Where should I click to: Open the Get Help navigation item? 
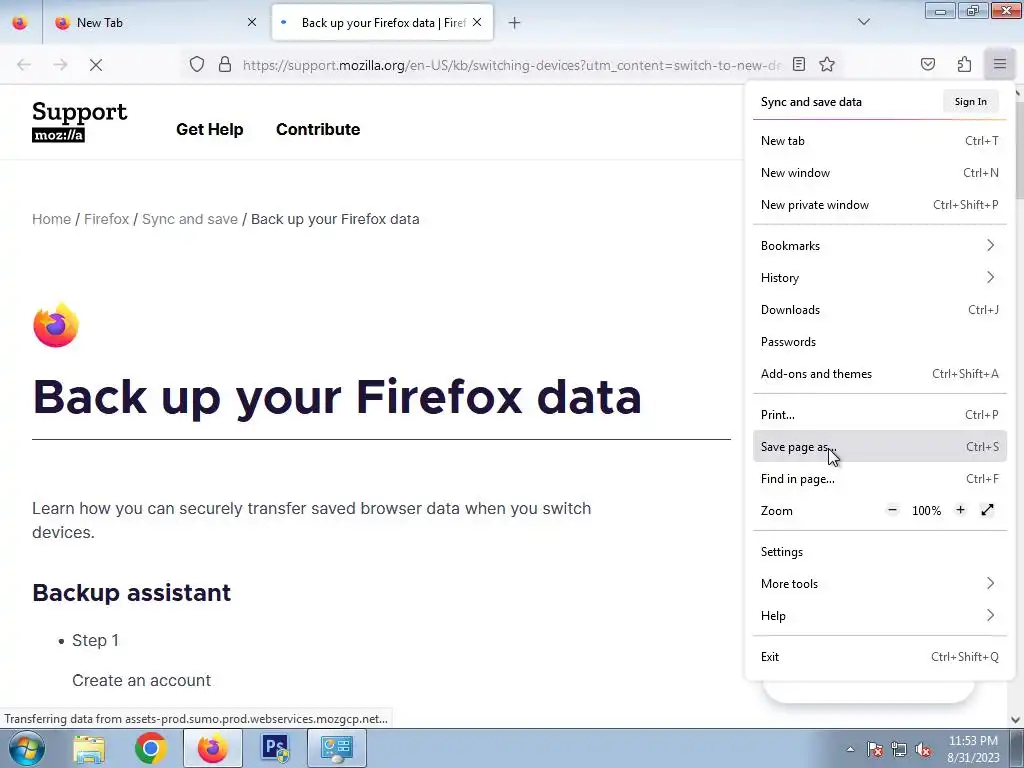tap(210, 129)
